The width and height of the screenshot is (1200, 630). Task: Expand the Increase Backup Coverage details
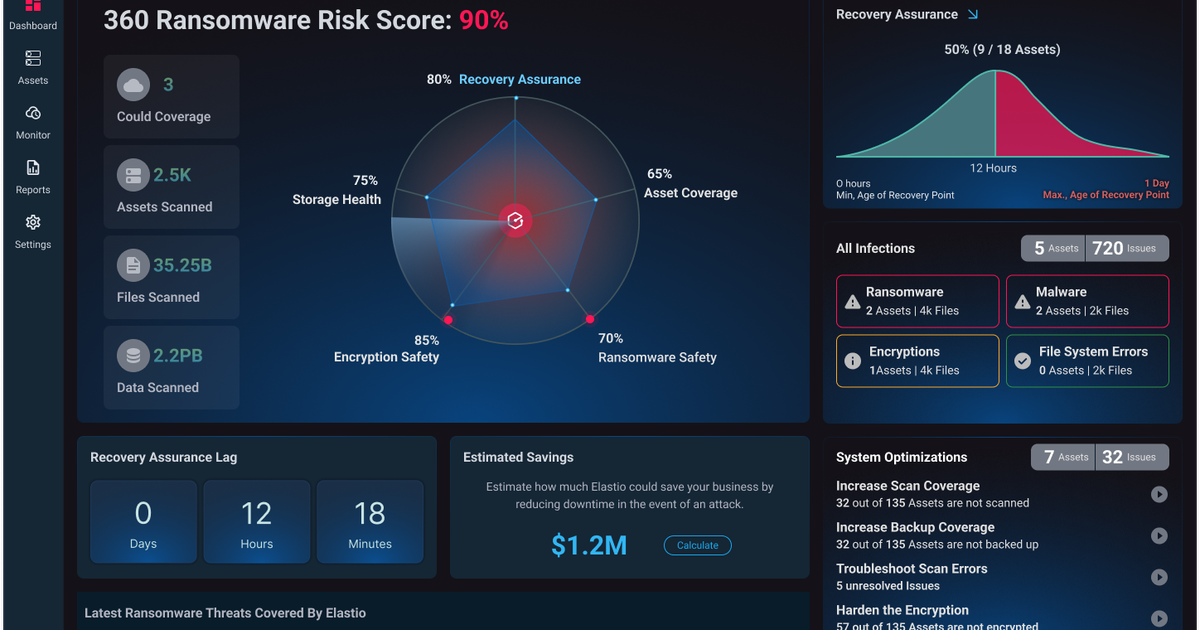(x=1158, y=535)
